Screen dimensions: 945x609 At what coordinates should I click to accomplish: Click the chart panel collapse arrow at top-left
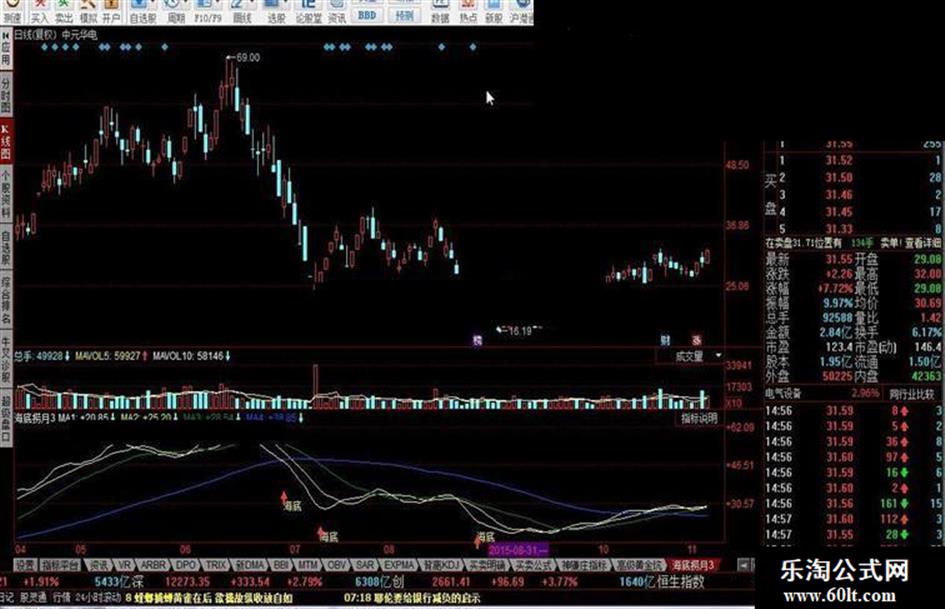point(5,36)
